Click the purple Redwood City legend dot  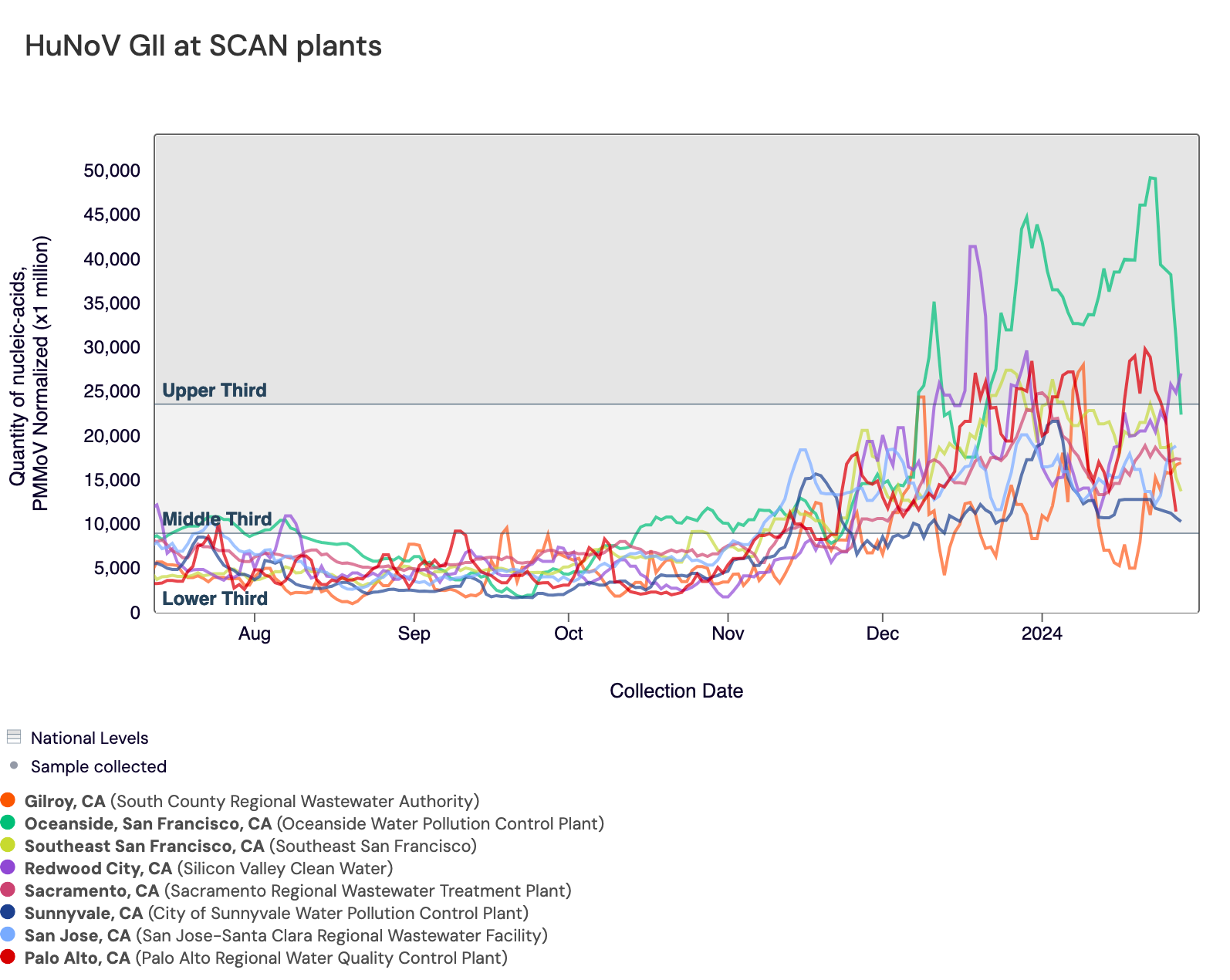8,867
